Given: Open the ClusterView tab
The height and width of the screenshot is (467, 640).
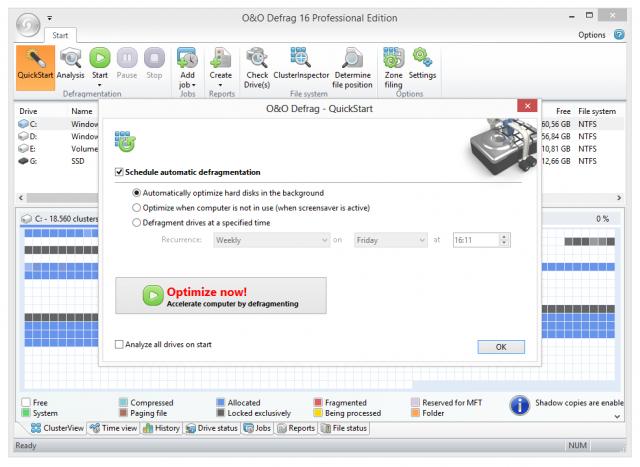Looking at the screenshot, I should tap(58, 428).
